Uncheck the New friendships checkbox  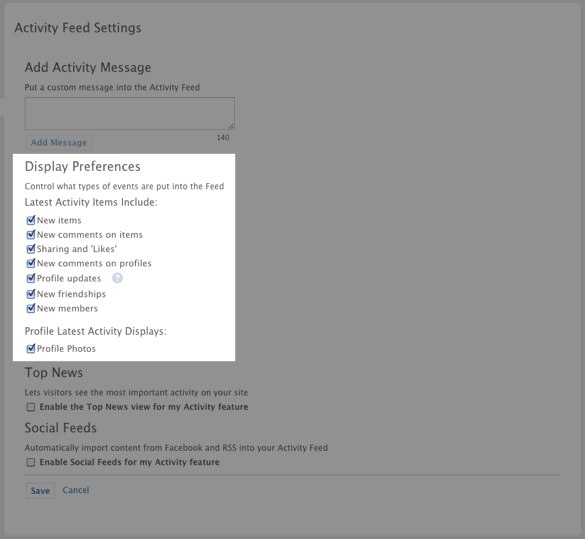[x=31, y=294]
